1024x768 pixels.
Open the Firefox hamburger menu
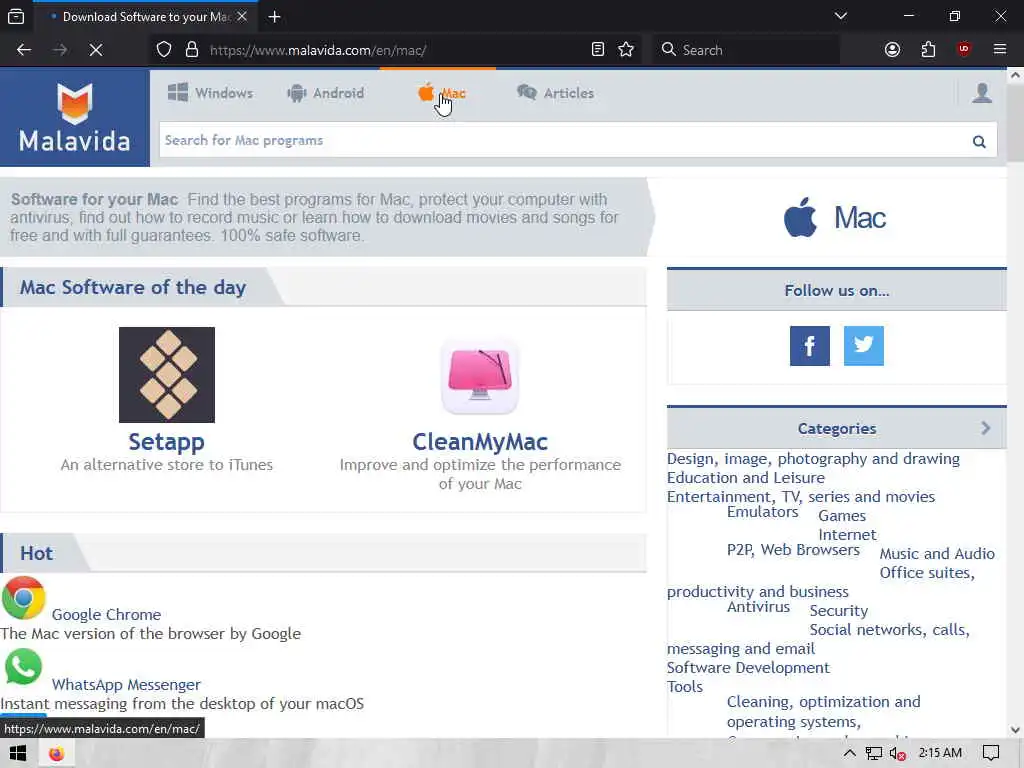(x=999, y=50)
